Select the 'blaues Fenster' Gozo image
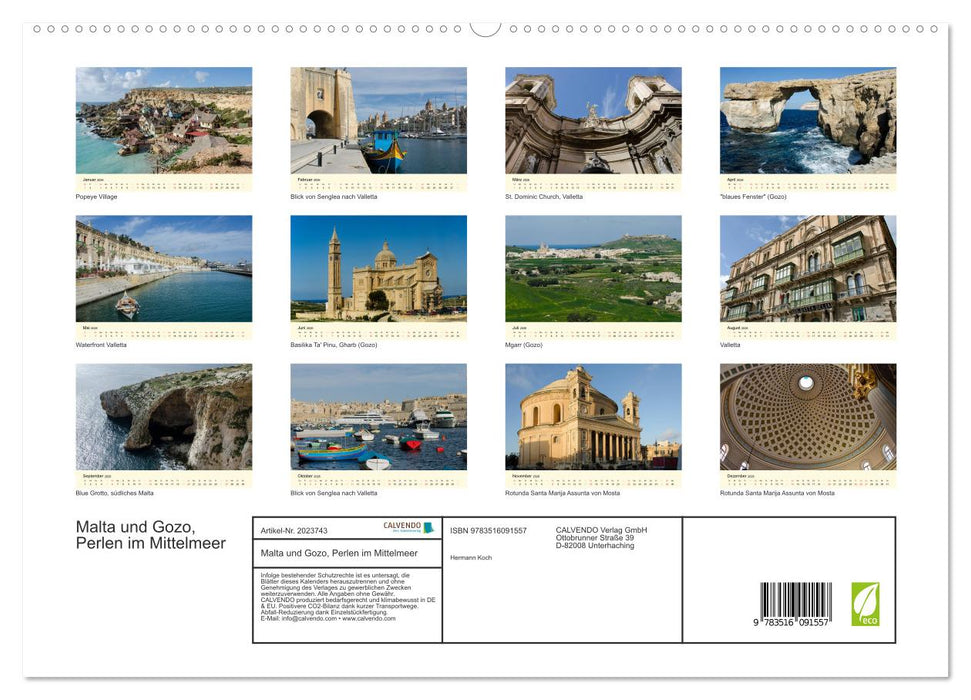The image size is (971, 700). click(807, 120)
